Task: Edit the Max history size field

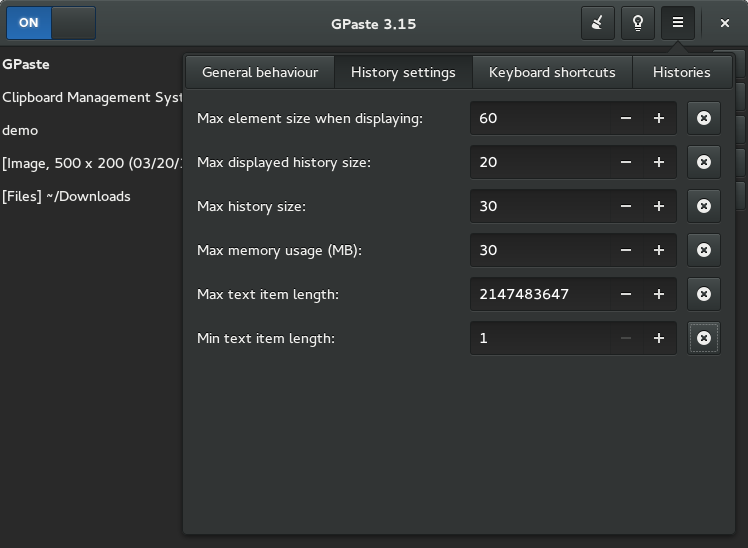Action: tap(540, 206)
